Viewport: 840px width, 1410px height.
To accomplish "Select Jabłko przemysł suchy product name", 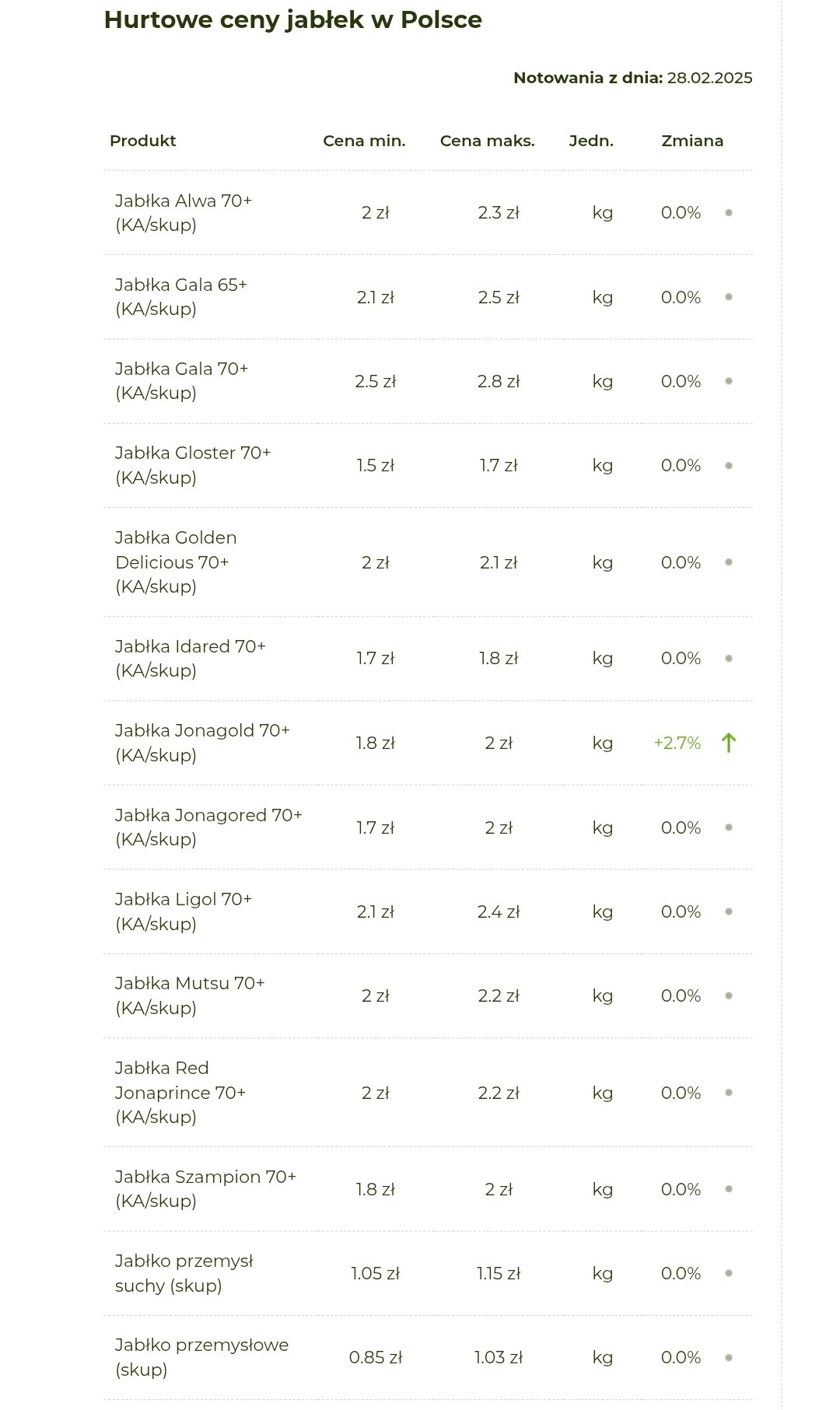I will click(184, 1273).
